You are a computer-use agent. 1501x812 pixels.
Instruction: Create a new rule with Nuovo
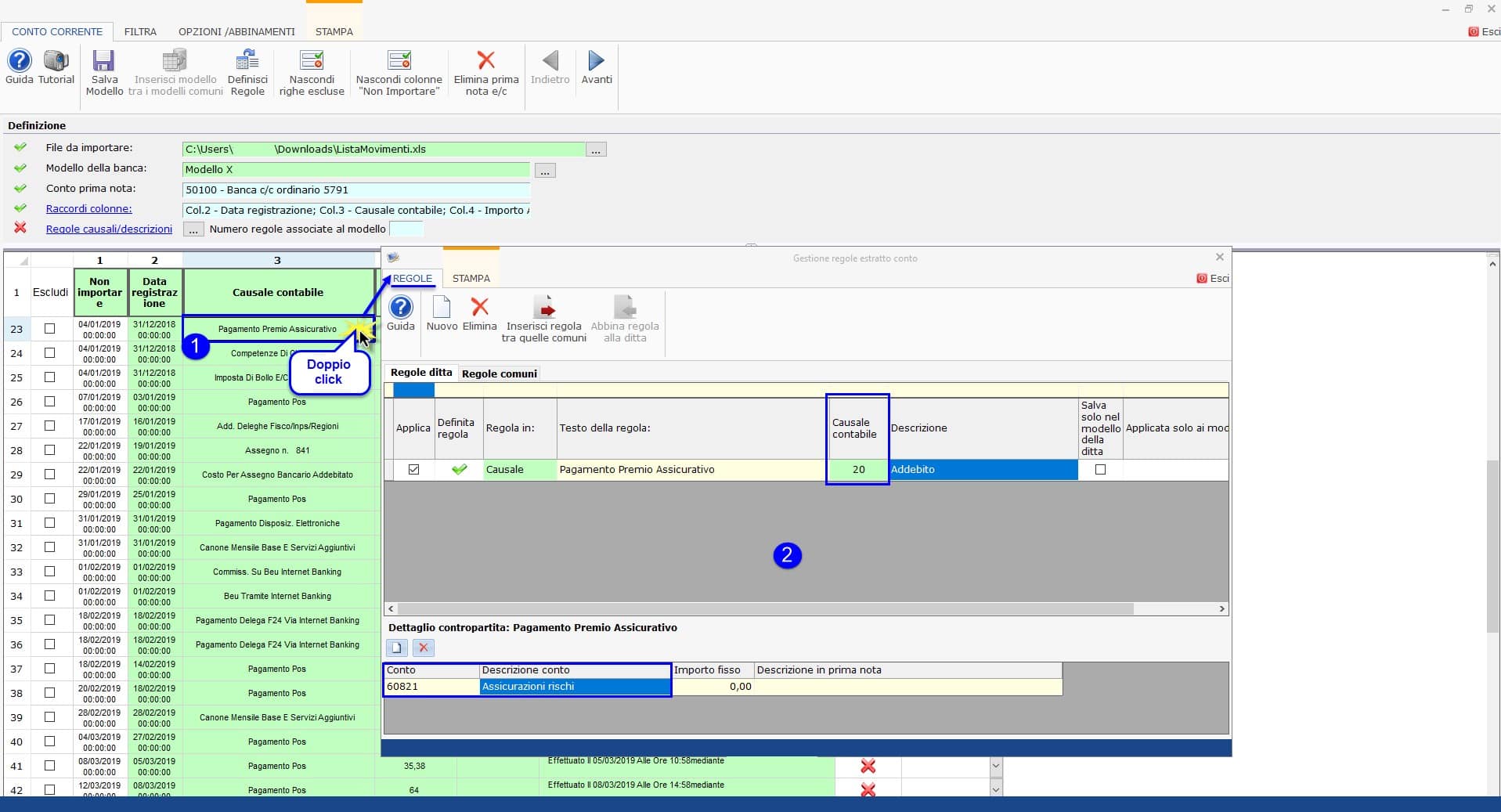coord(442,309)
